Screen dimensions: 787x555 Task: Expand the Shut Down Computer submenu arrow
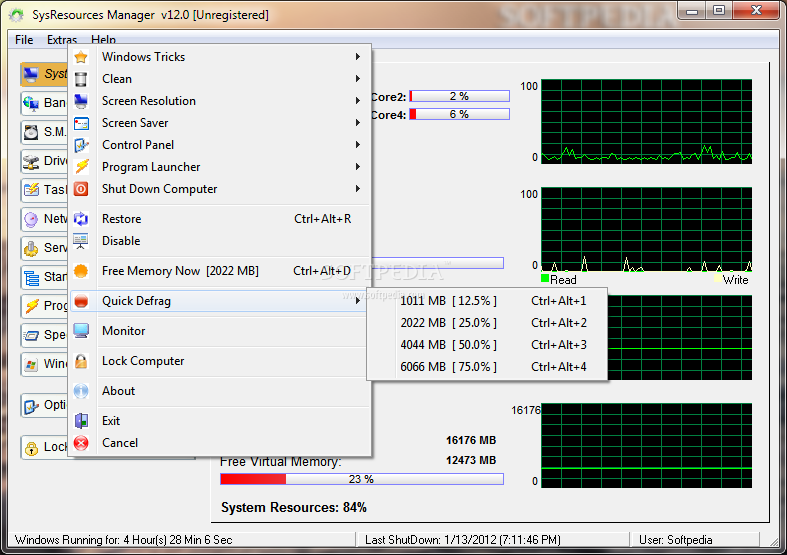(358, 189)
